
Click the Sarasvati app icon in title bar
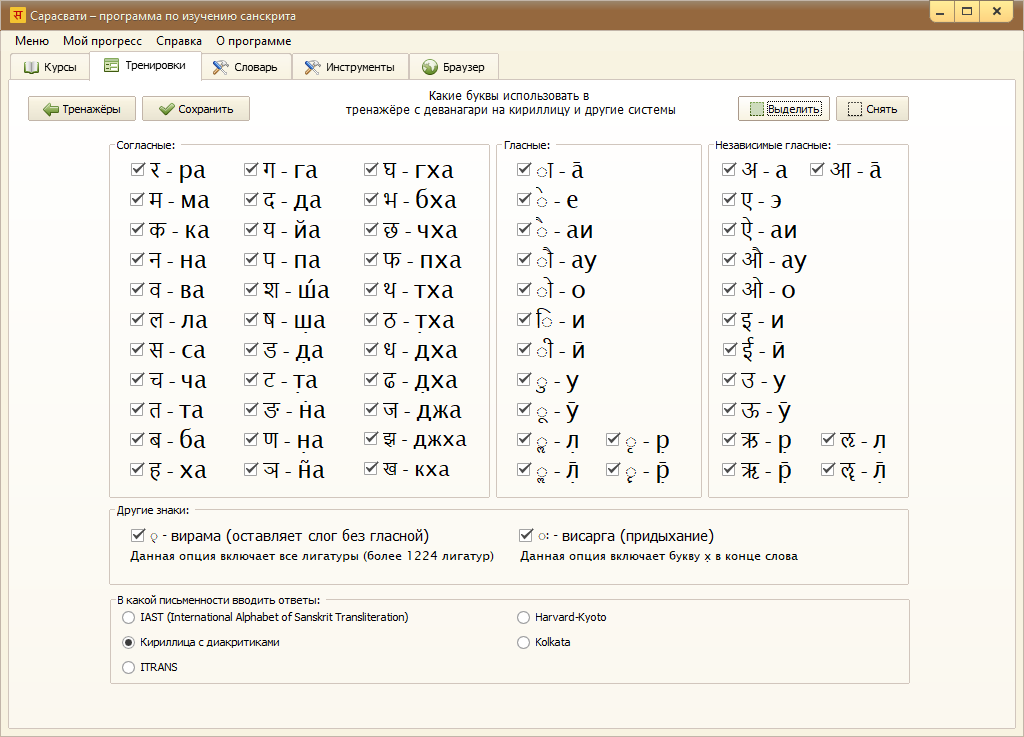(x=17, y=16)
